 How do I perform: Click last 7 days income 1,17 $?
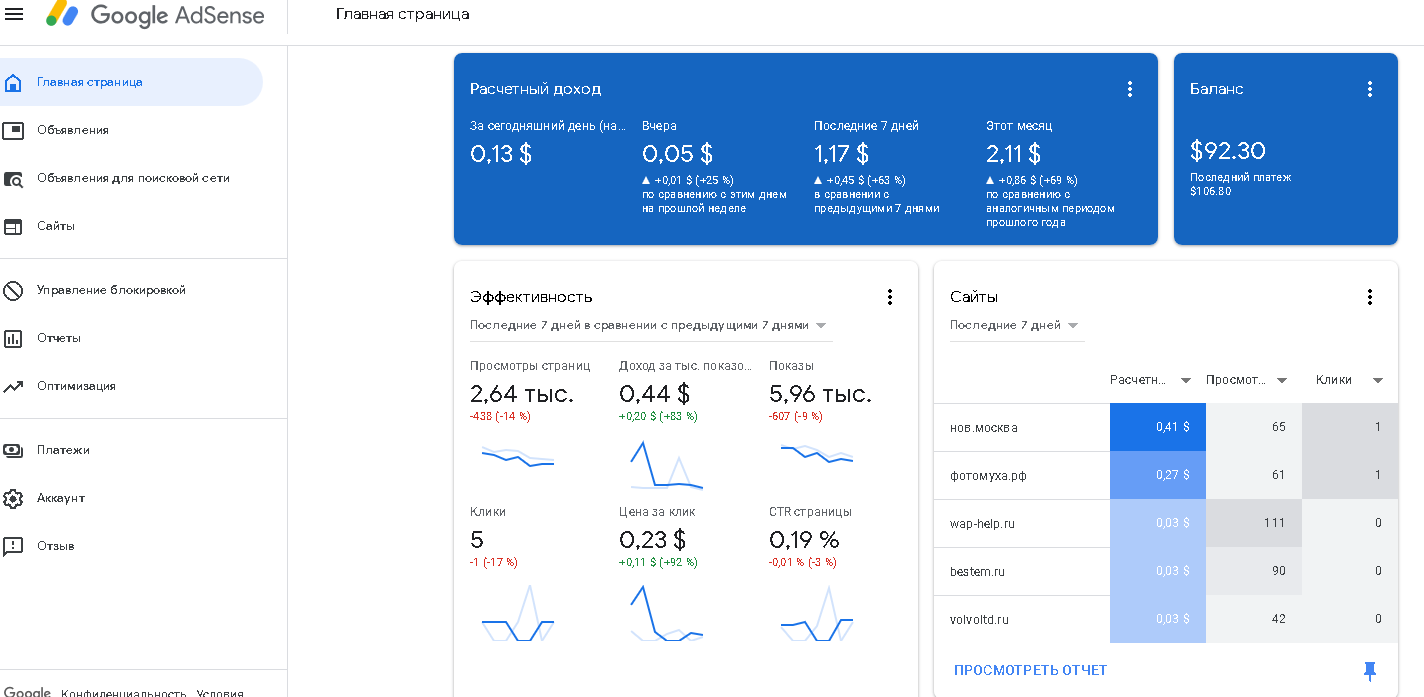(841, 153)
